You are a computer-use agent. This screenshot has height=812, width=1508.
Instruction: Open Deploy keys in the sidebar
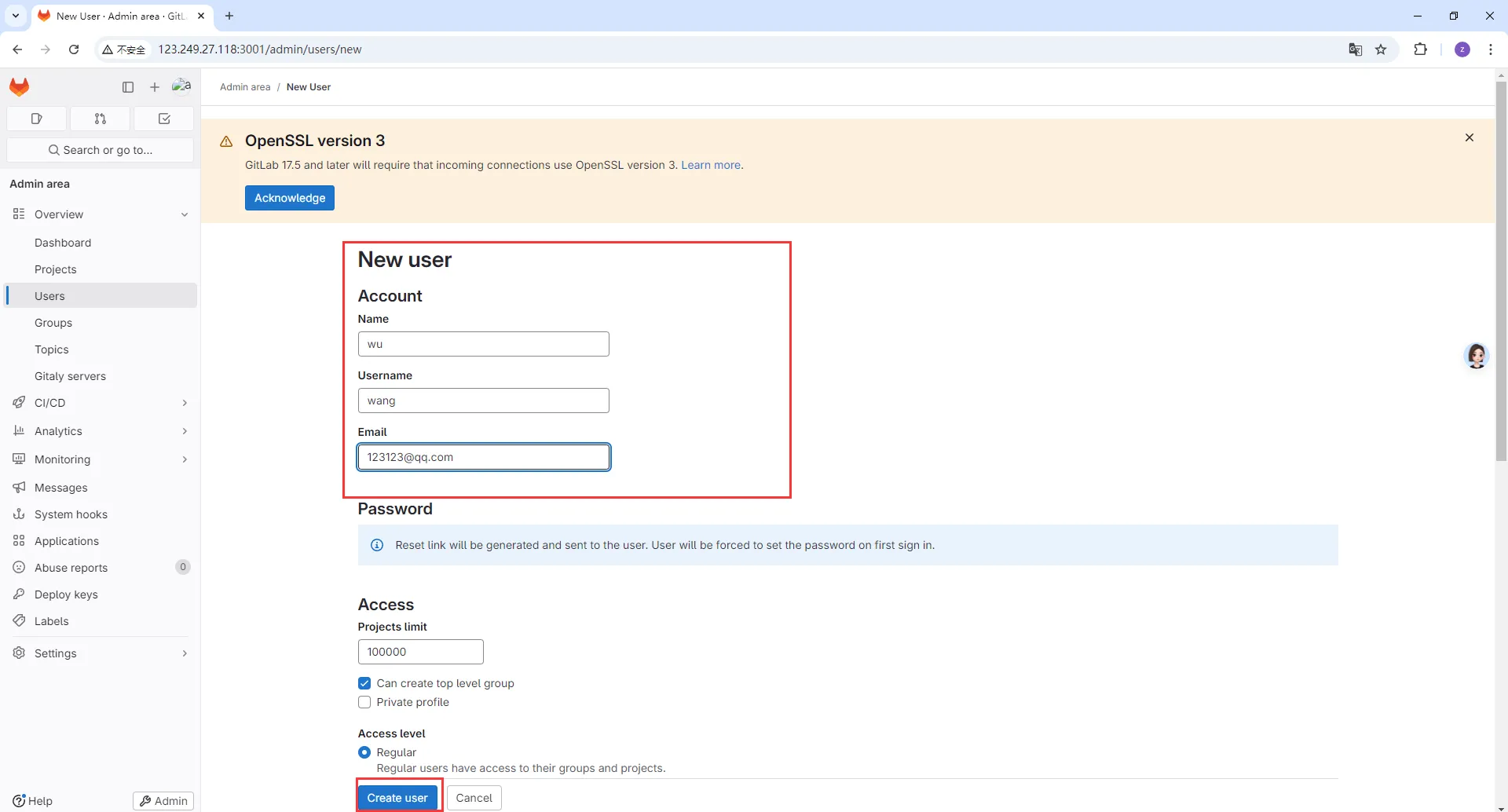[x=101, y=594]
